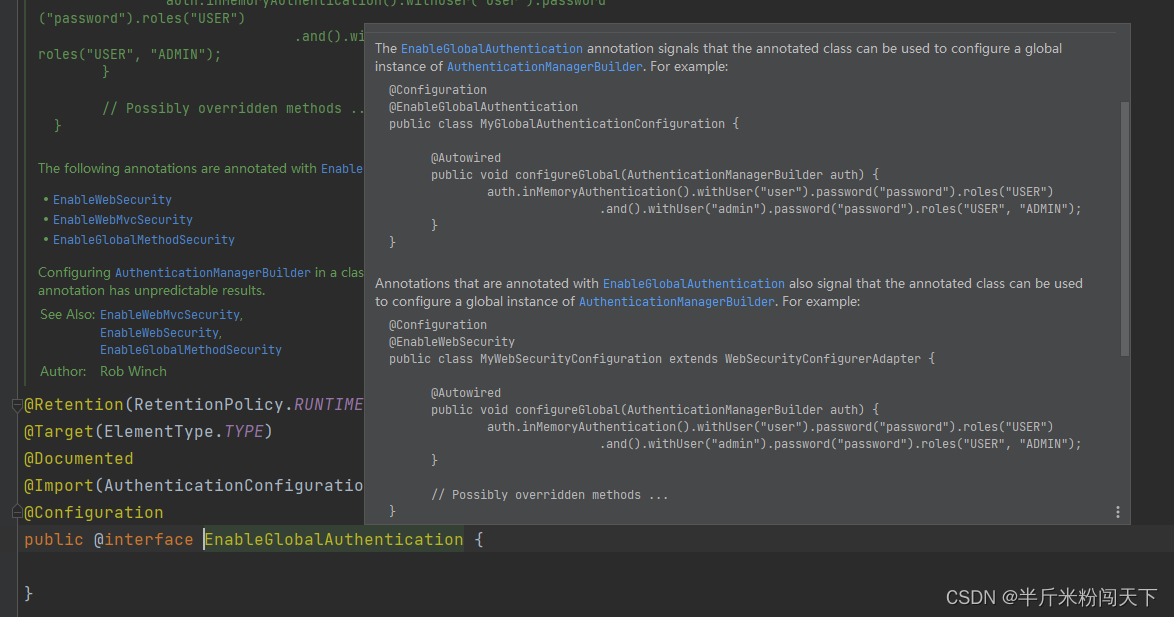1174x617 pixels.
Task: Click the author name Rob Winch
Action: [x=133, y=371]
